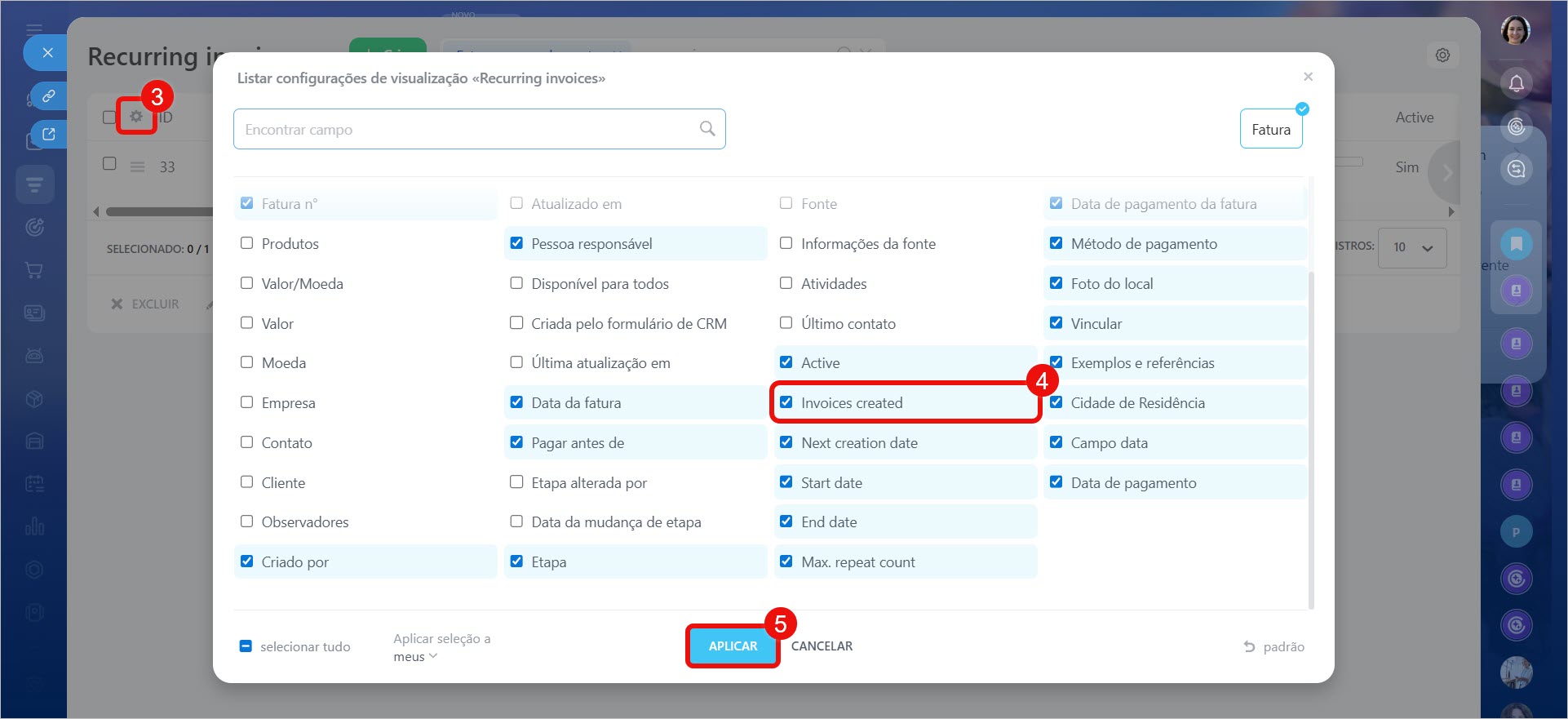Screen dimensions: 1568x719
Task: Click the grid settings gear icon
Action: point(135,117)
